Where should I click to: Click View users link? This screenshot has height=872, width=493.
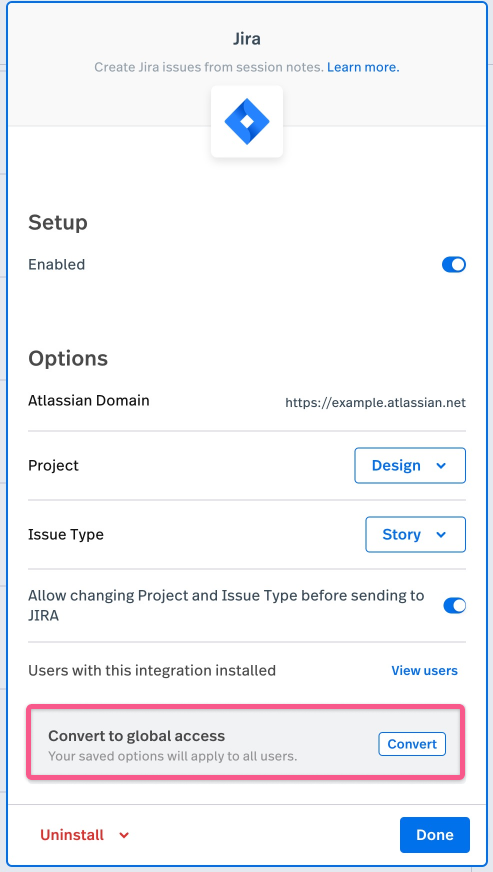425,671
